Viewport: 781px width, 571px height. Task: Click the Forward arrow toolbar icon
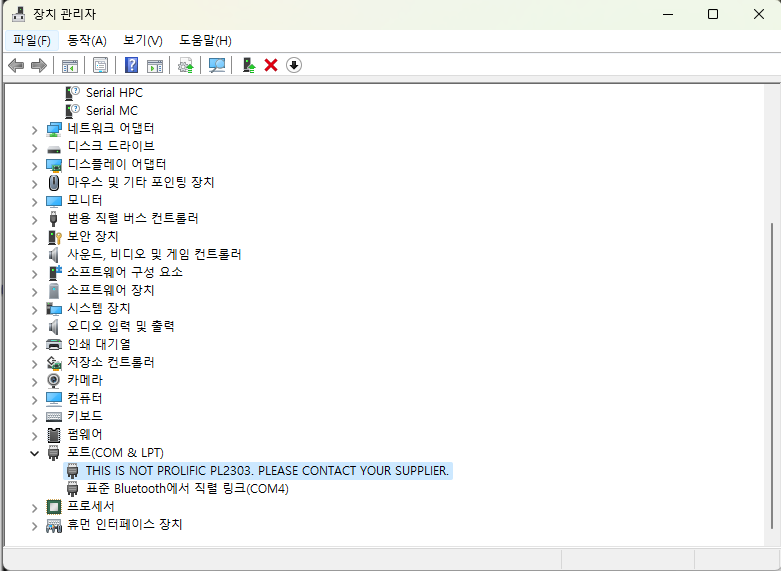click(38, 65)
